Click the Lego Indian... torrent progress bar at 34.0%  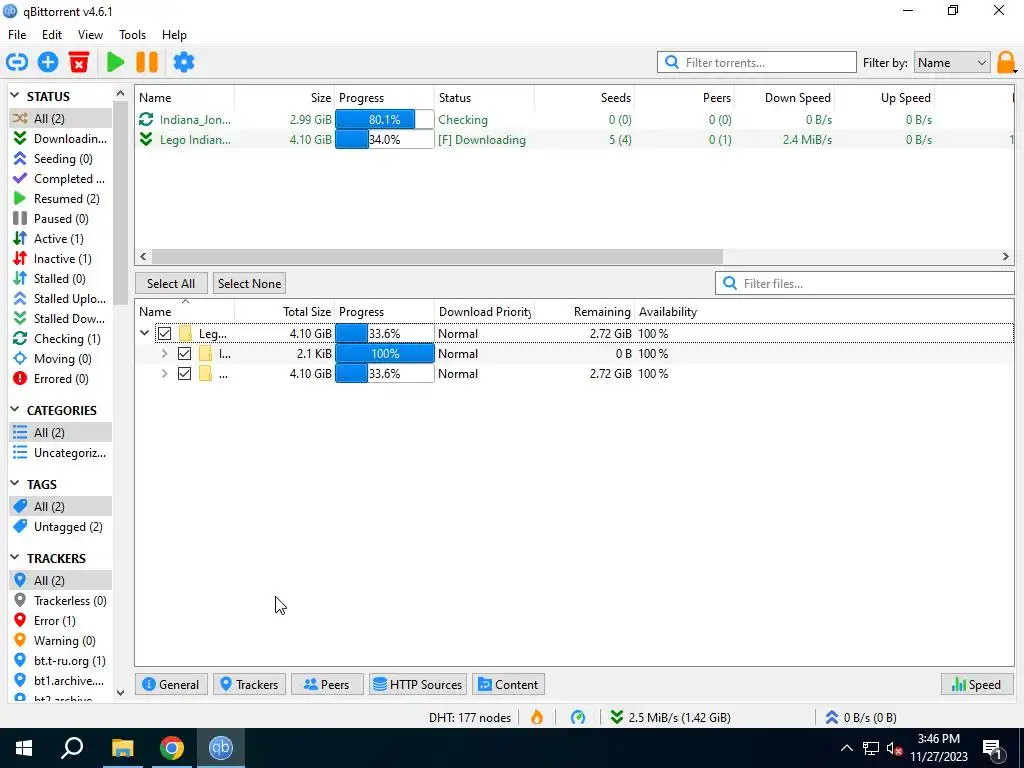point(385,140)
